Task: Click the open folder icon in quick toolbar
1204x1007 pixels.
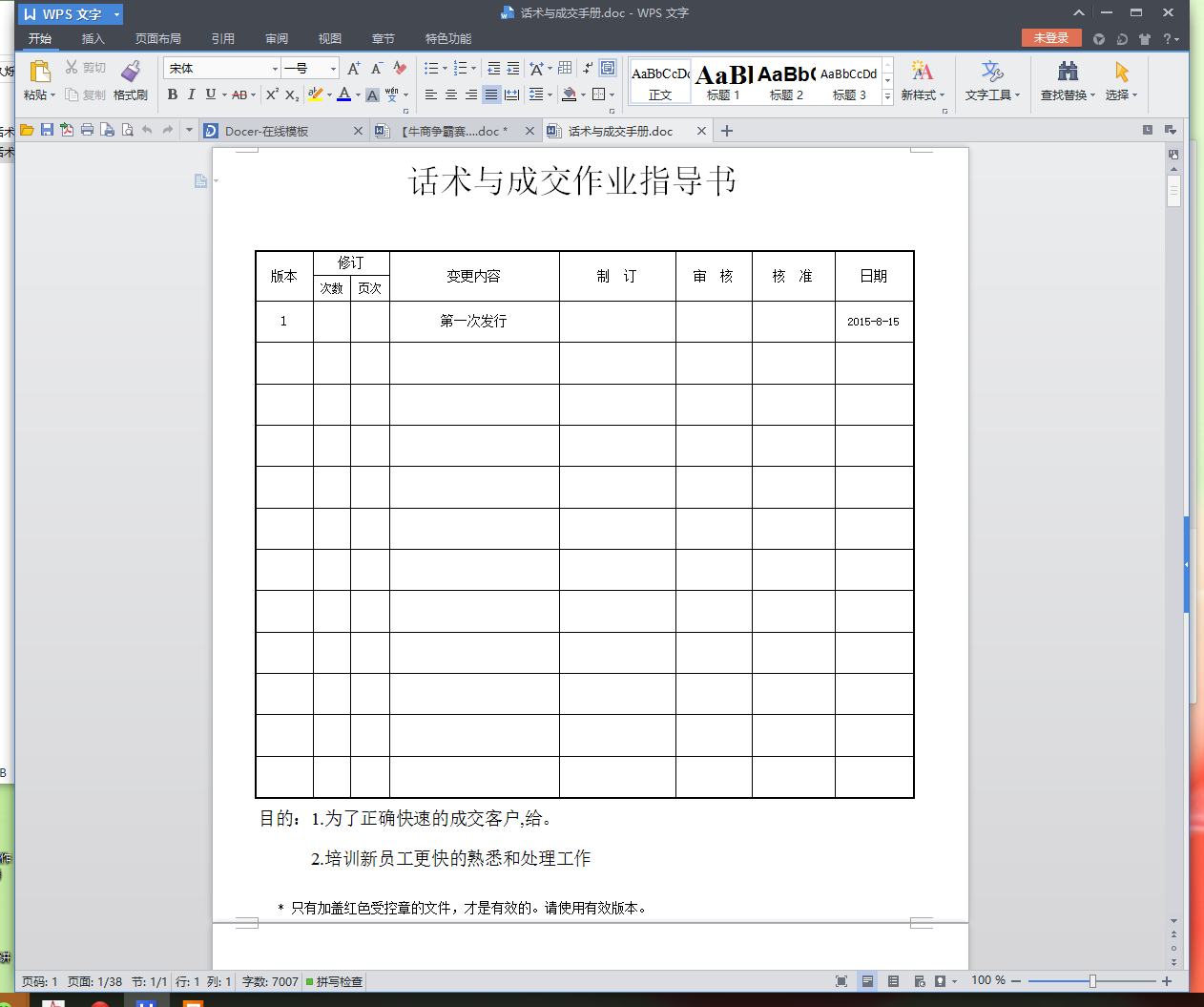Action: pos(27,130)
